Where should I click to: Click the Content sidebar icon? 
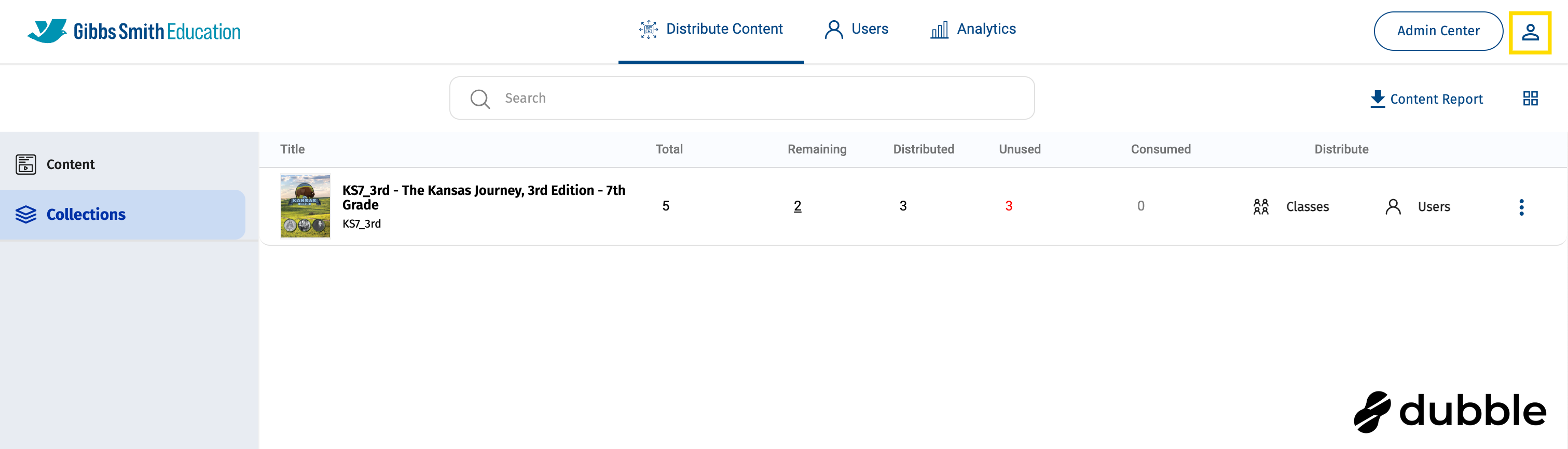tap(26, 164)
